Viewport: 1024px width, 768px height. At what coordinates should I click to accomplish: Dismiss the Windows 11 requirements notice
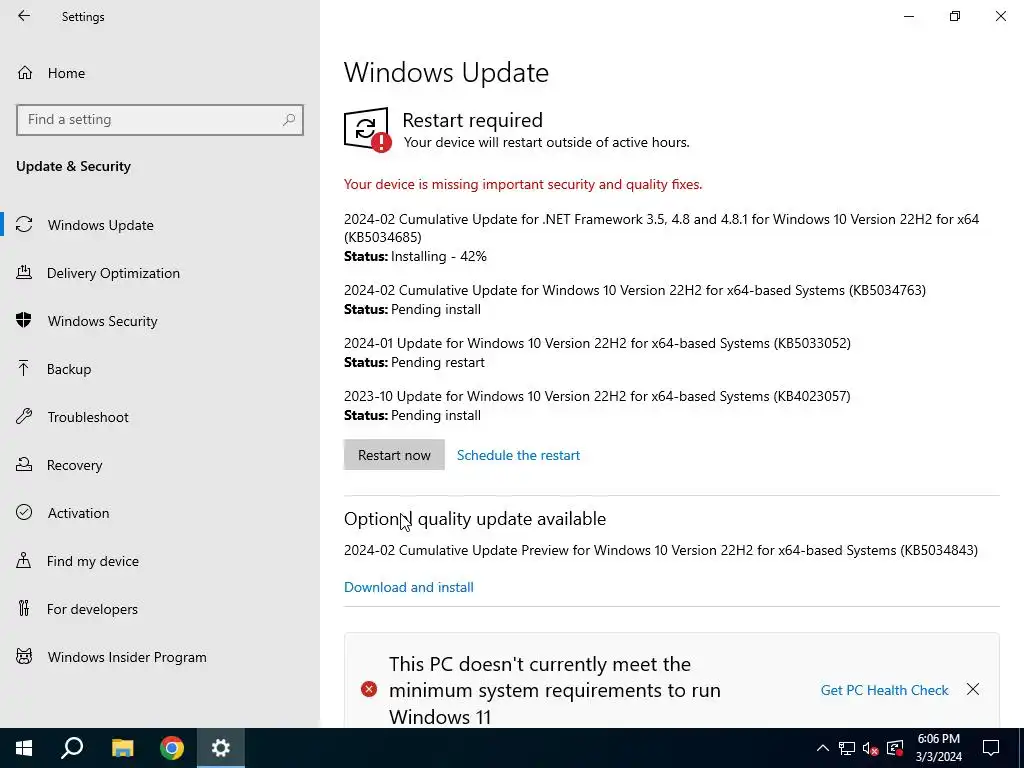(x=973, y=690)
